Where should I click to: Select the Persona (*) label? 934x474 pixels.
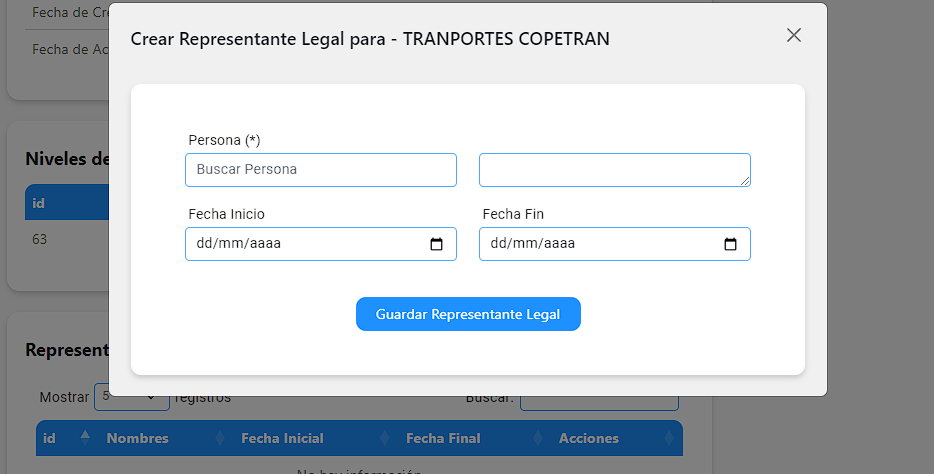tap(225, 140)
